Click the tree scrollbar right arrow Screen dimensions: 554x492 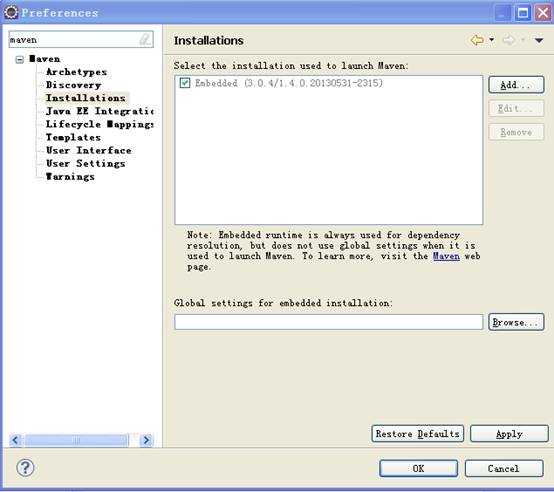146,440
